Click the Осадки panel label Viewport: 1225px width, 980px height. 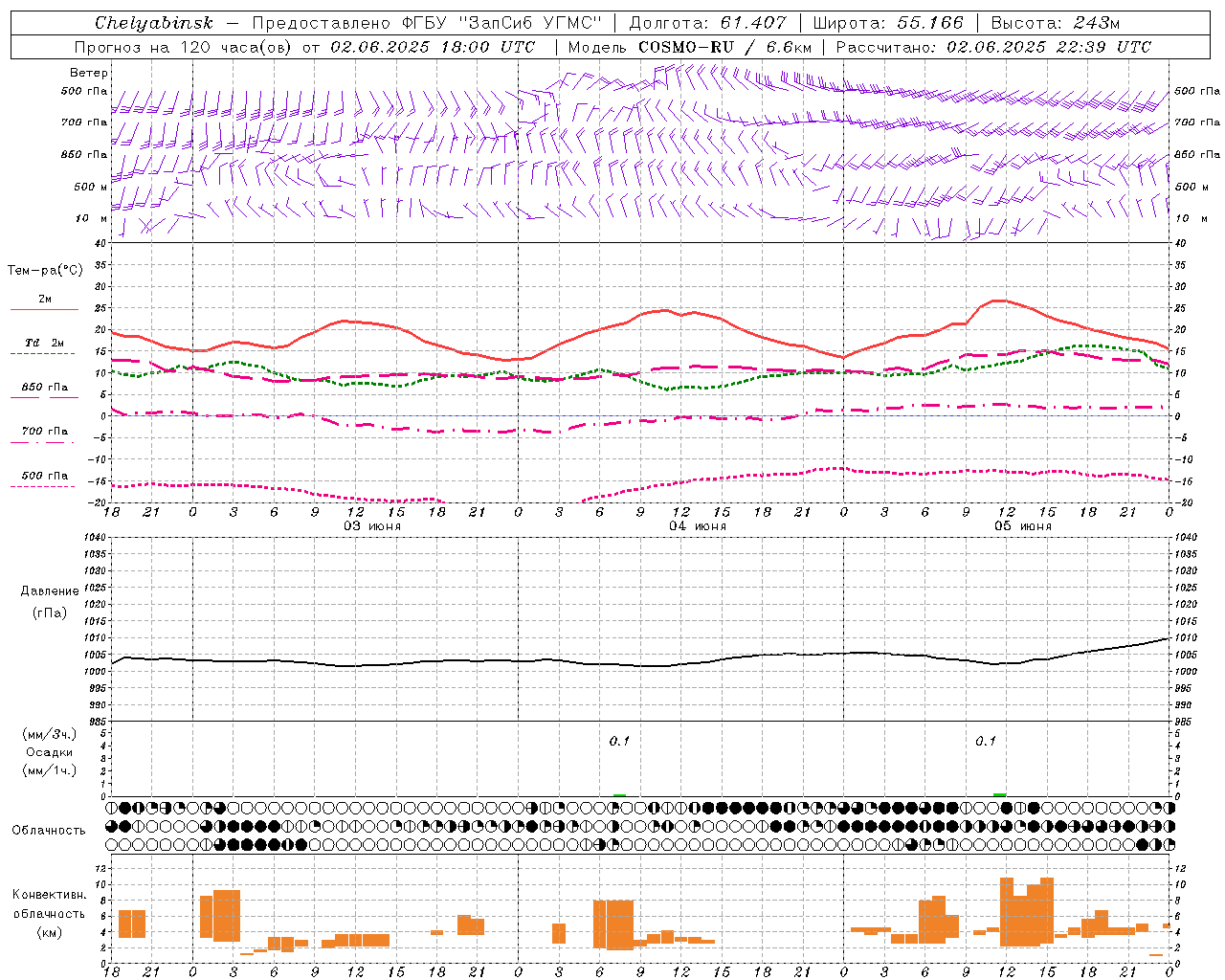click(x=50, y=752)
